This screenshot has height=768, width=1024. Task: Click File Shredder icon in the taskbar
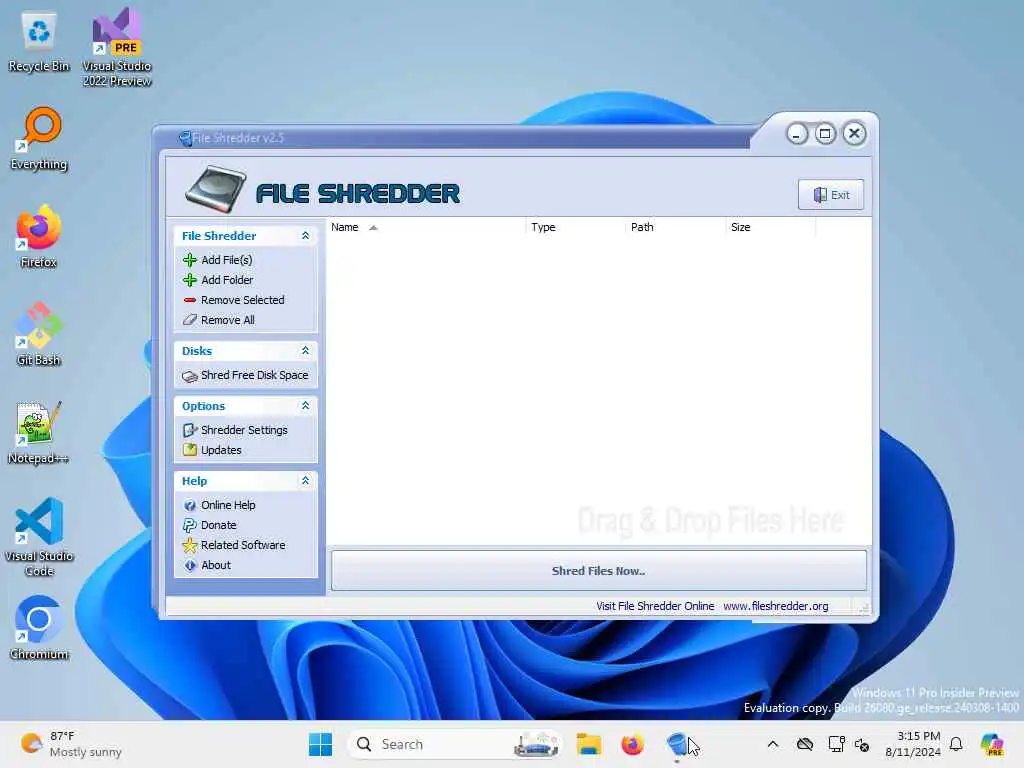tap(677, 744)
